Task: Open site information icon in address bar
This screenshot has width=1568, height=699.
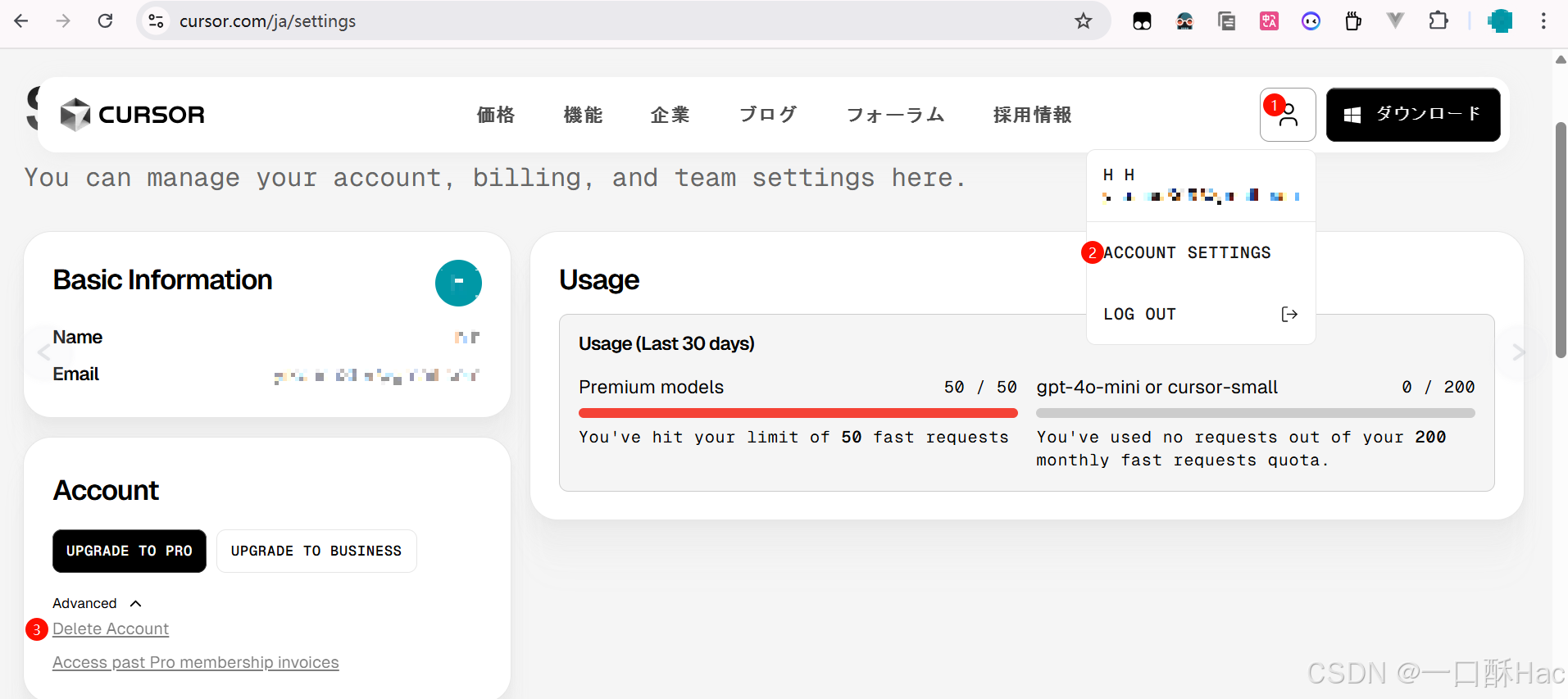Action: click(156, 20)
